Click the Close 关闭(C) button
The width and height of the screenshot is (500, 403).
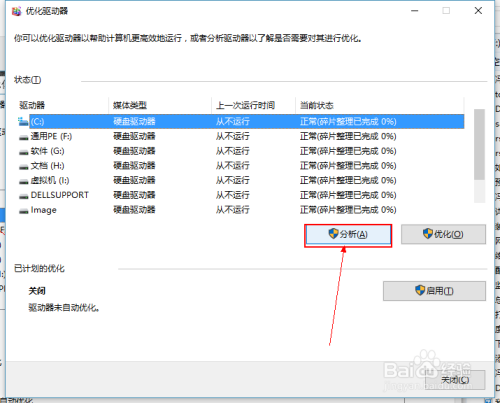455,380
